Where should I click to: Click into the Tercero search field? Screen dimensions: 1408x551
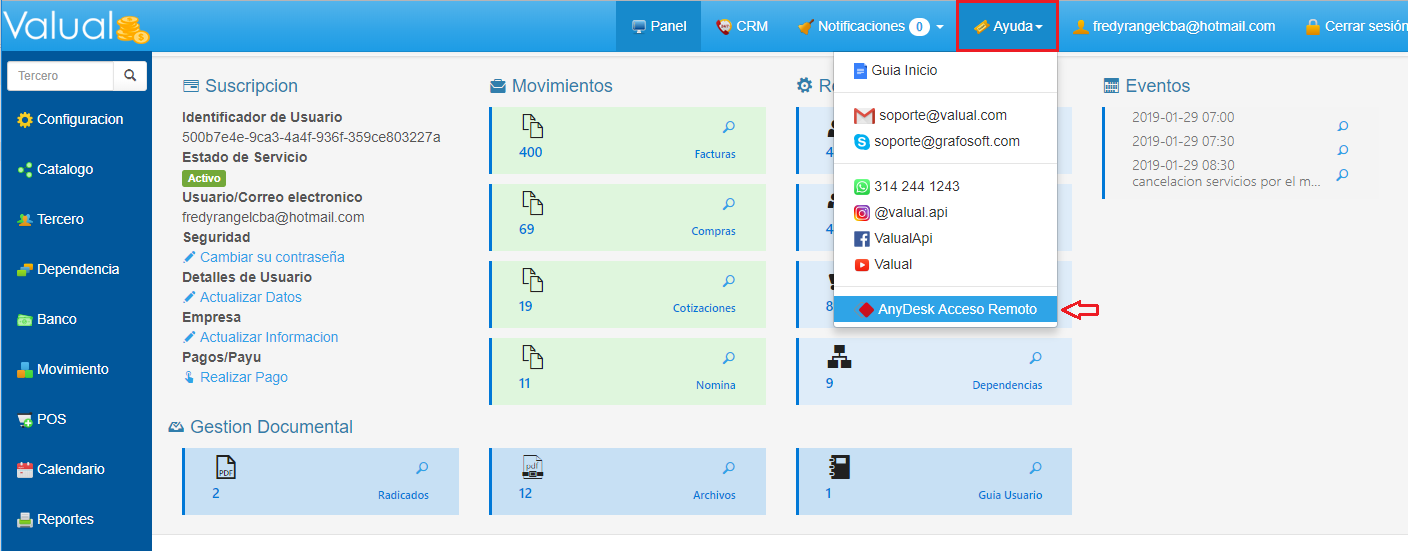pos(60,76)
